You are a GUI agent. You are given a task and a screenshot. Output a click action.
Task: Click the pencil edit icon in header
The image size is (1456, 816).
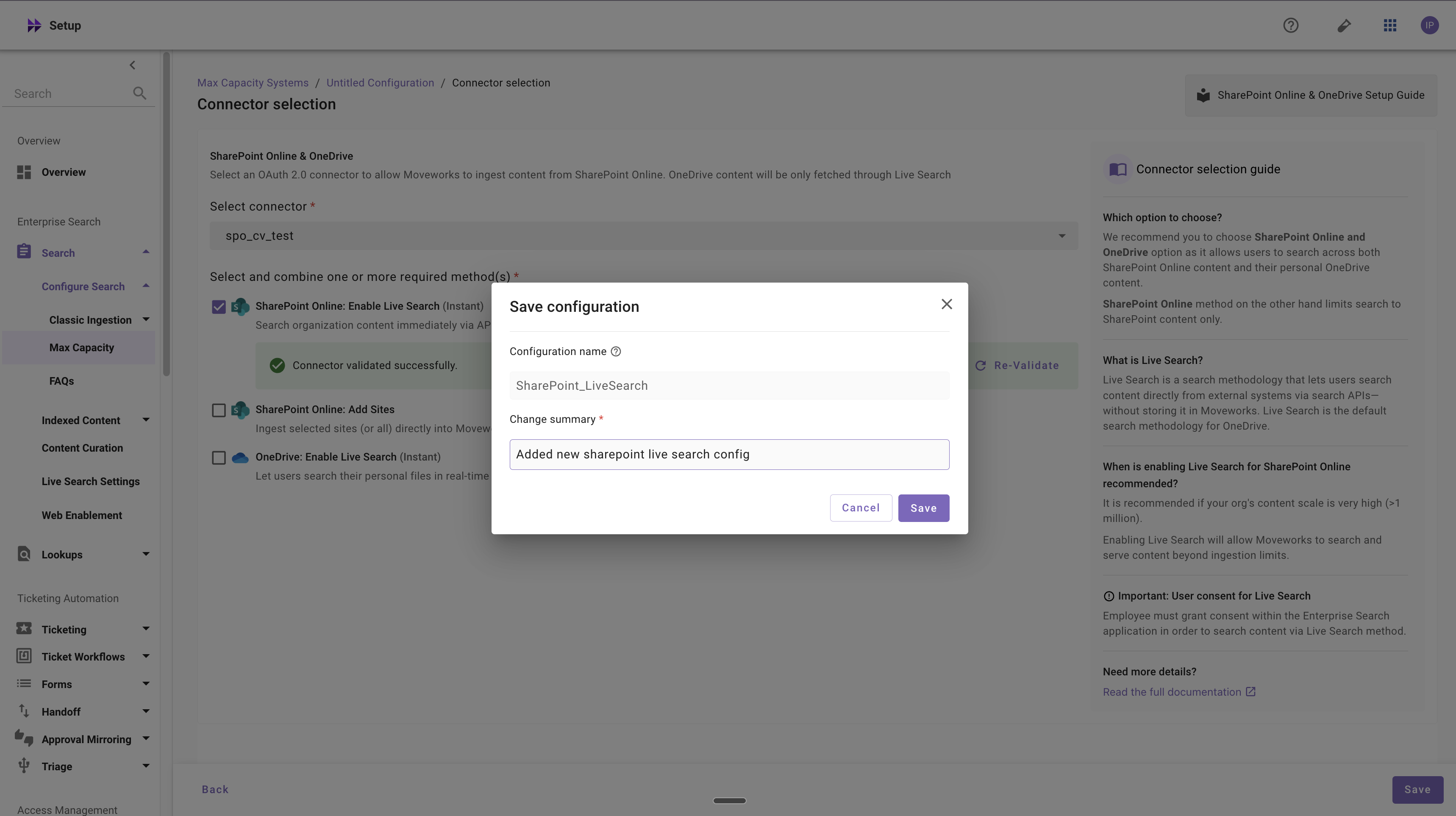(1344, 25)
